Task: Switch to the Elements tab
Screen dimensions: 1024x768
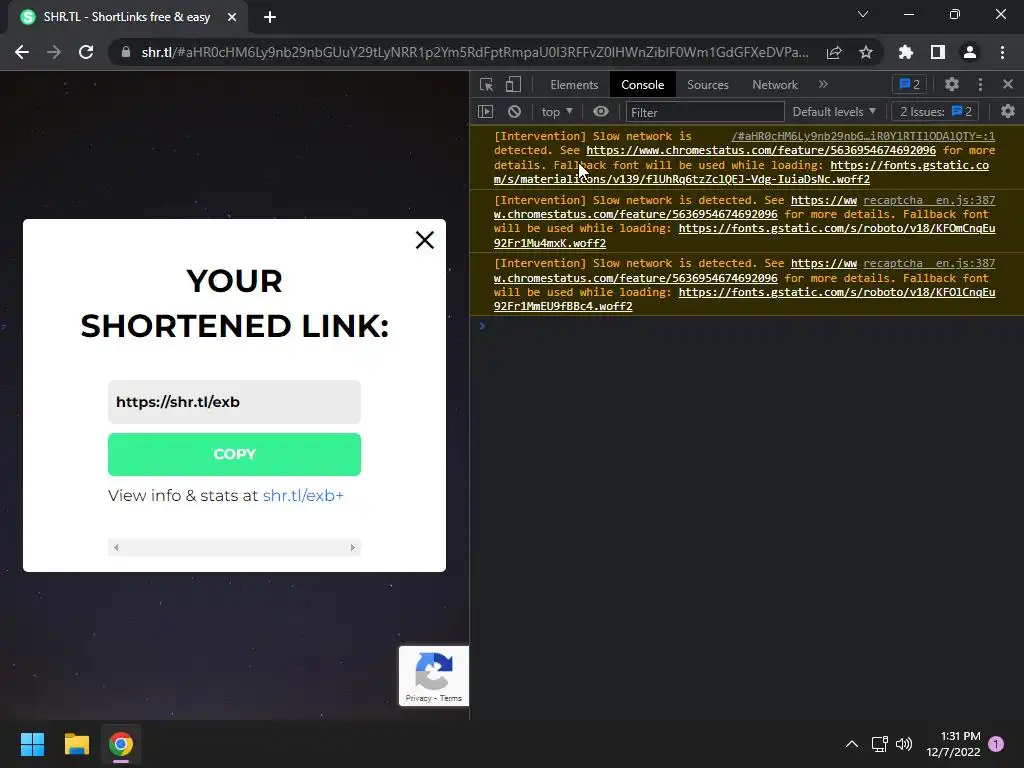Action: pos(574,85)
